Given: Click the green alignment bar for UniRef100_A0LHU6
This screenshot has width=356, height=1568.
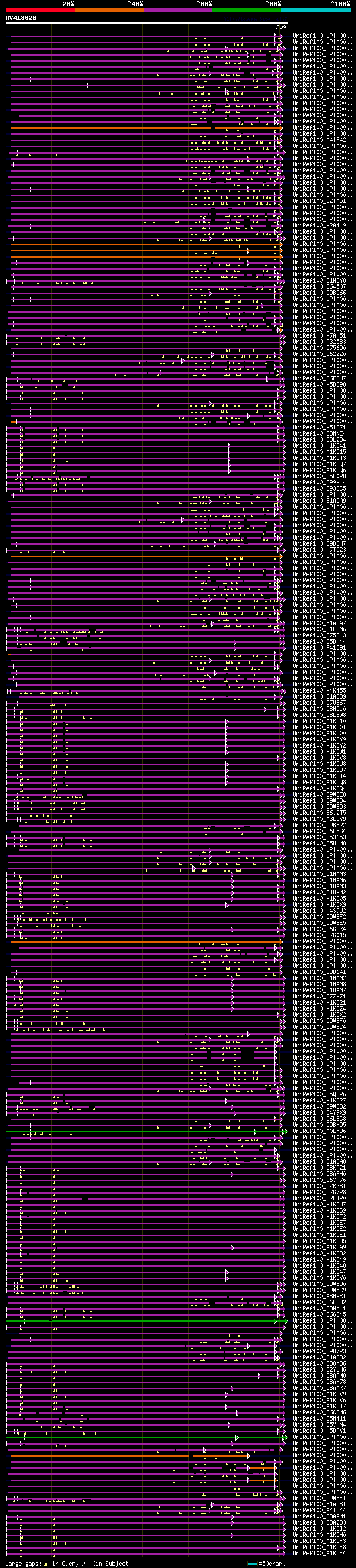Looking at the screenshot, I should (146, 1131).
